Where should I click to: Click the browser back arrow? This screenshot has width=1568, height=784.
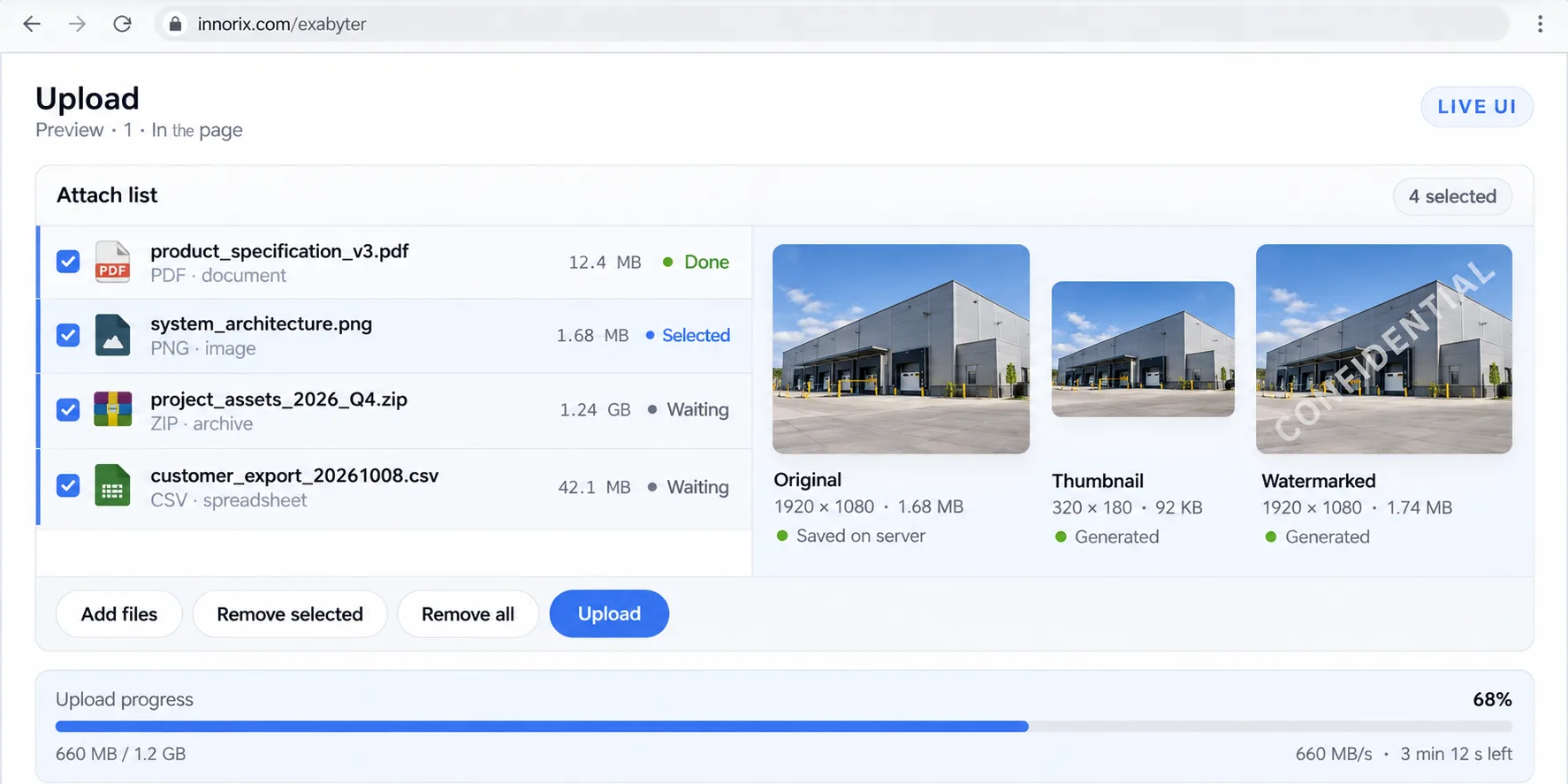[x=32, y=24]
